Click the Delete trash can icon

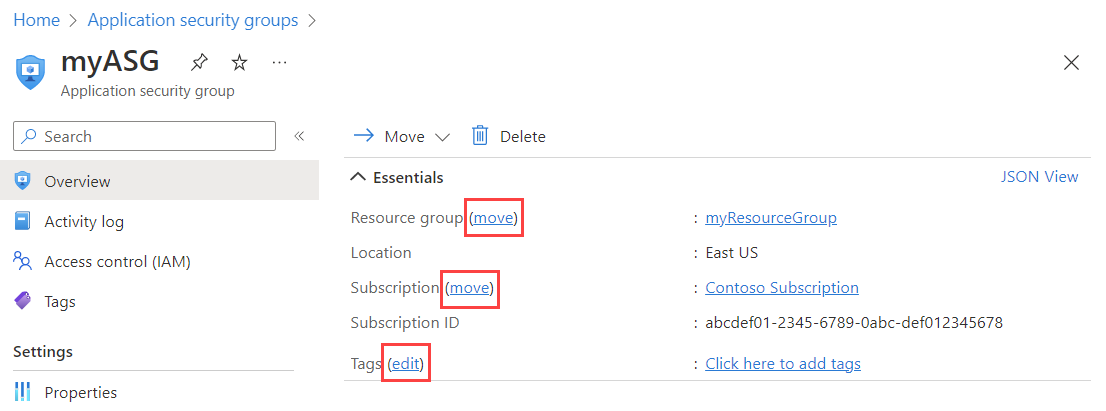(x=480, y=136)
